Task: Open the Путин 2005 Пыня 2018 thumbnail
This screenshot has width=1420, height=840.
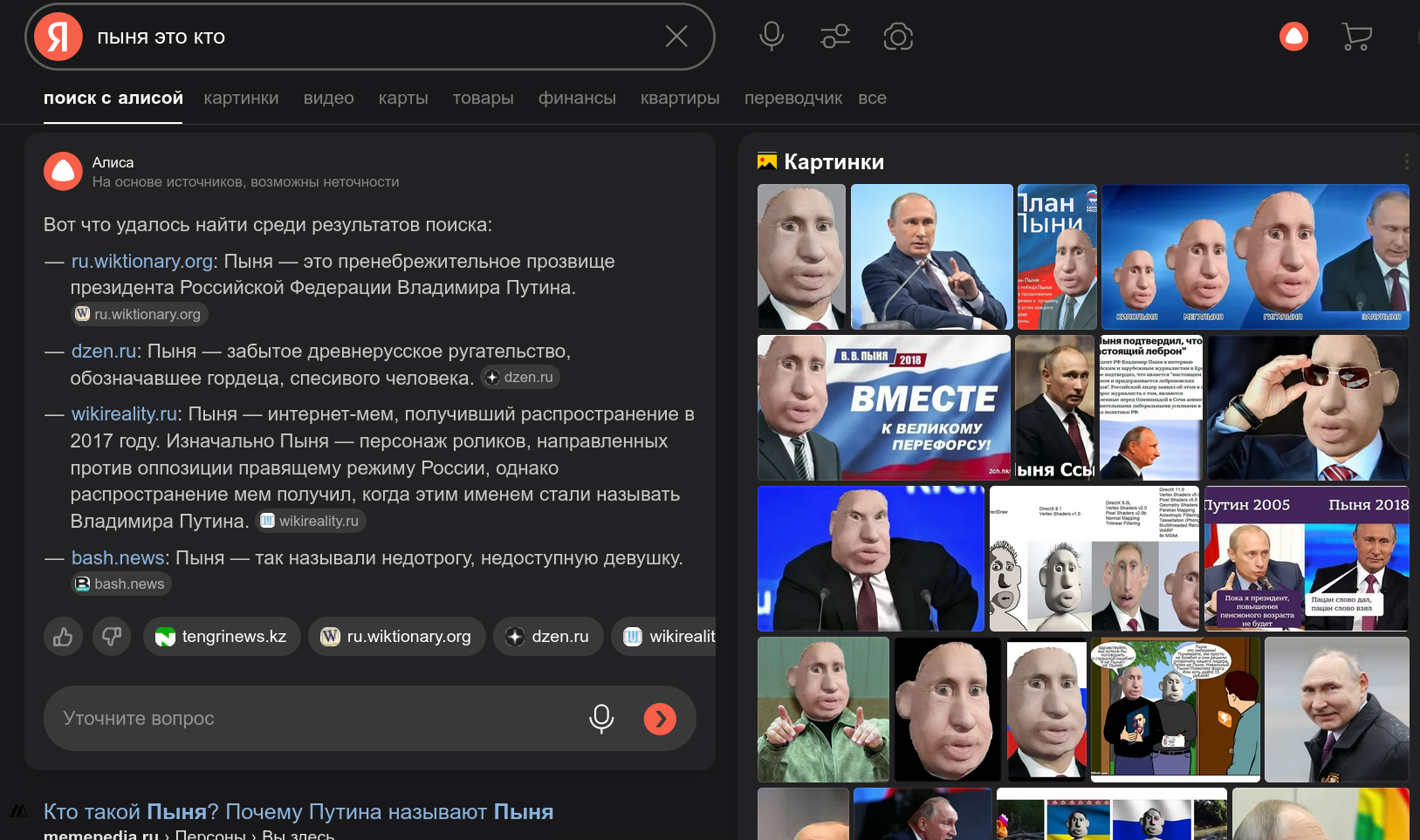Action: tap(1307, 558)
